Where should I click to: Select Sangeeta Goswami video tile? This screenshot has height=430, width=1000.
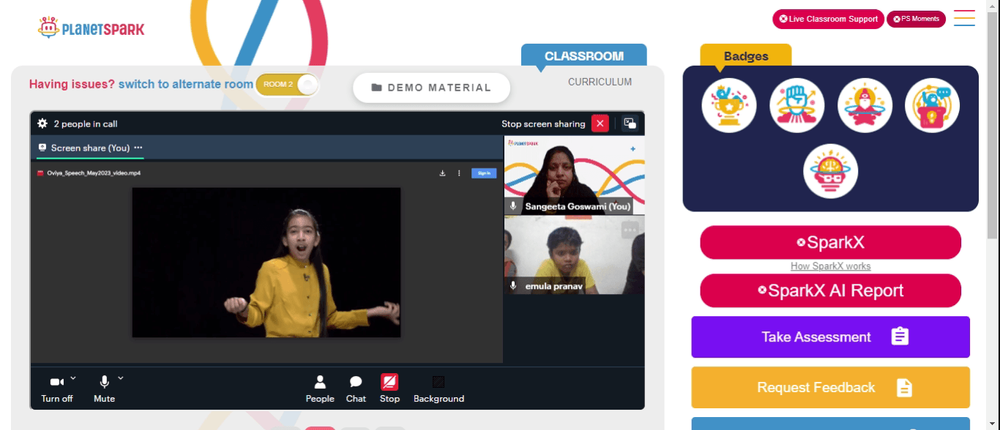tap(574, 175)
